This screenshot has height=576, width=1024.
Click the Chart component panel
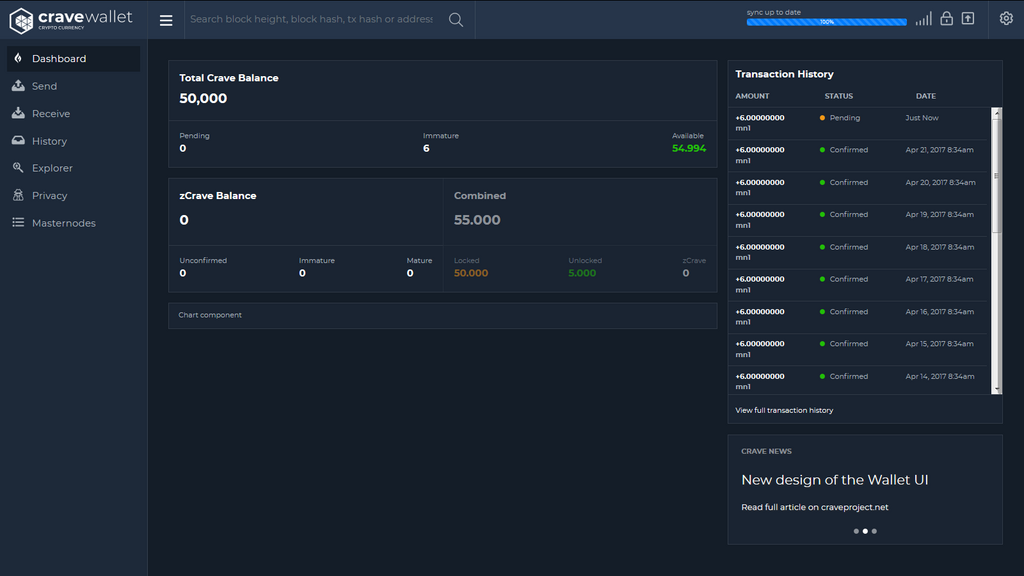[443, 315]
